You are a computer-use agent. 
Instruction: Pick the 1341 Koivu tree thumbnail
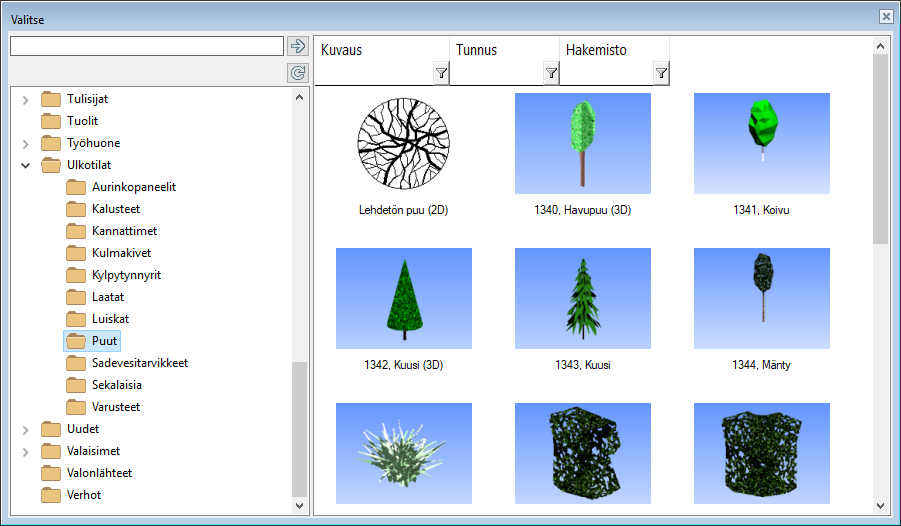click(x=761, y=144)
